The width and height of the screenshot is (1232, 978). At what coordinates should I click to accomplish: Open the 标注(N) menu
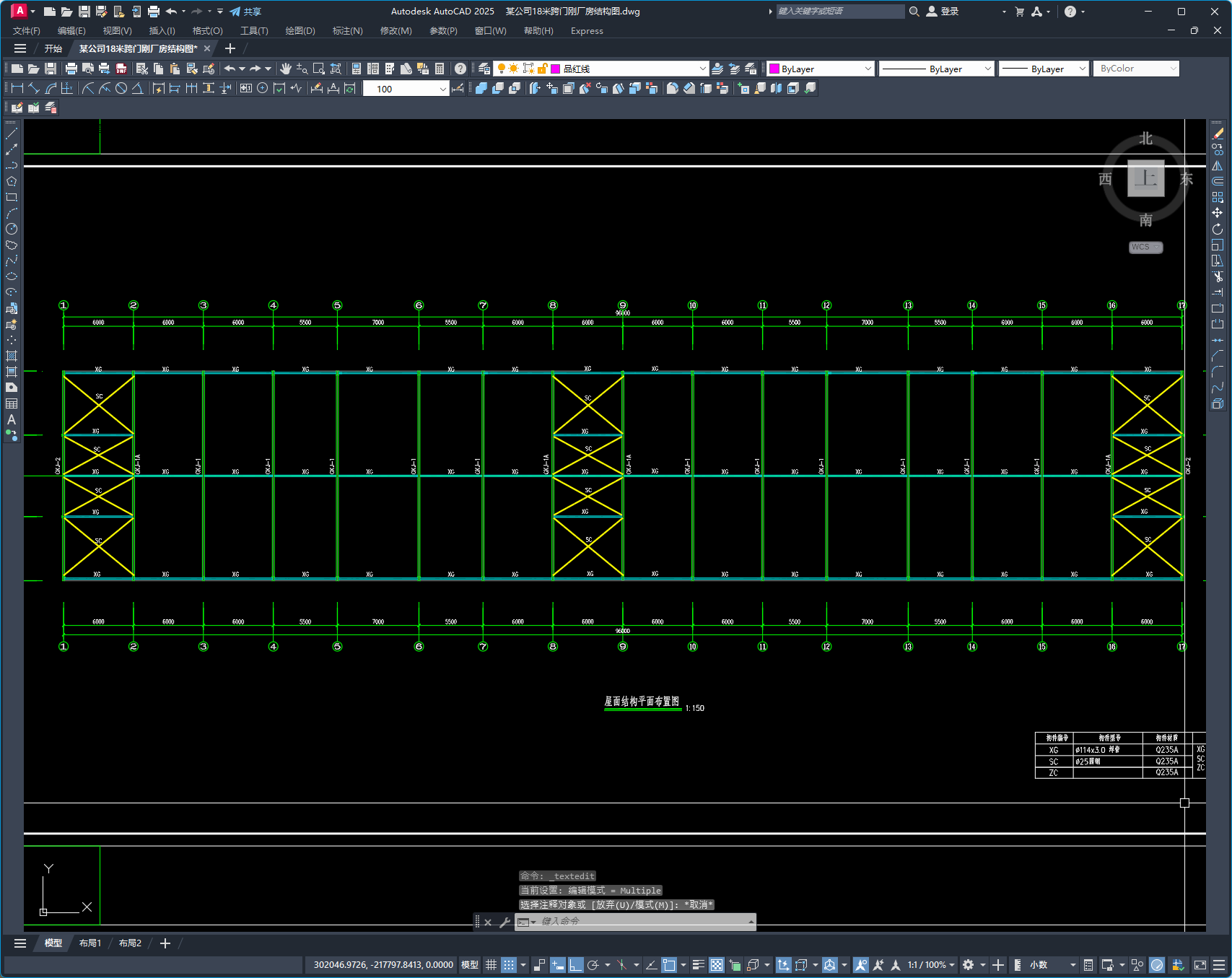tap(347, 31)
